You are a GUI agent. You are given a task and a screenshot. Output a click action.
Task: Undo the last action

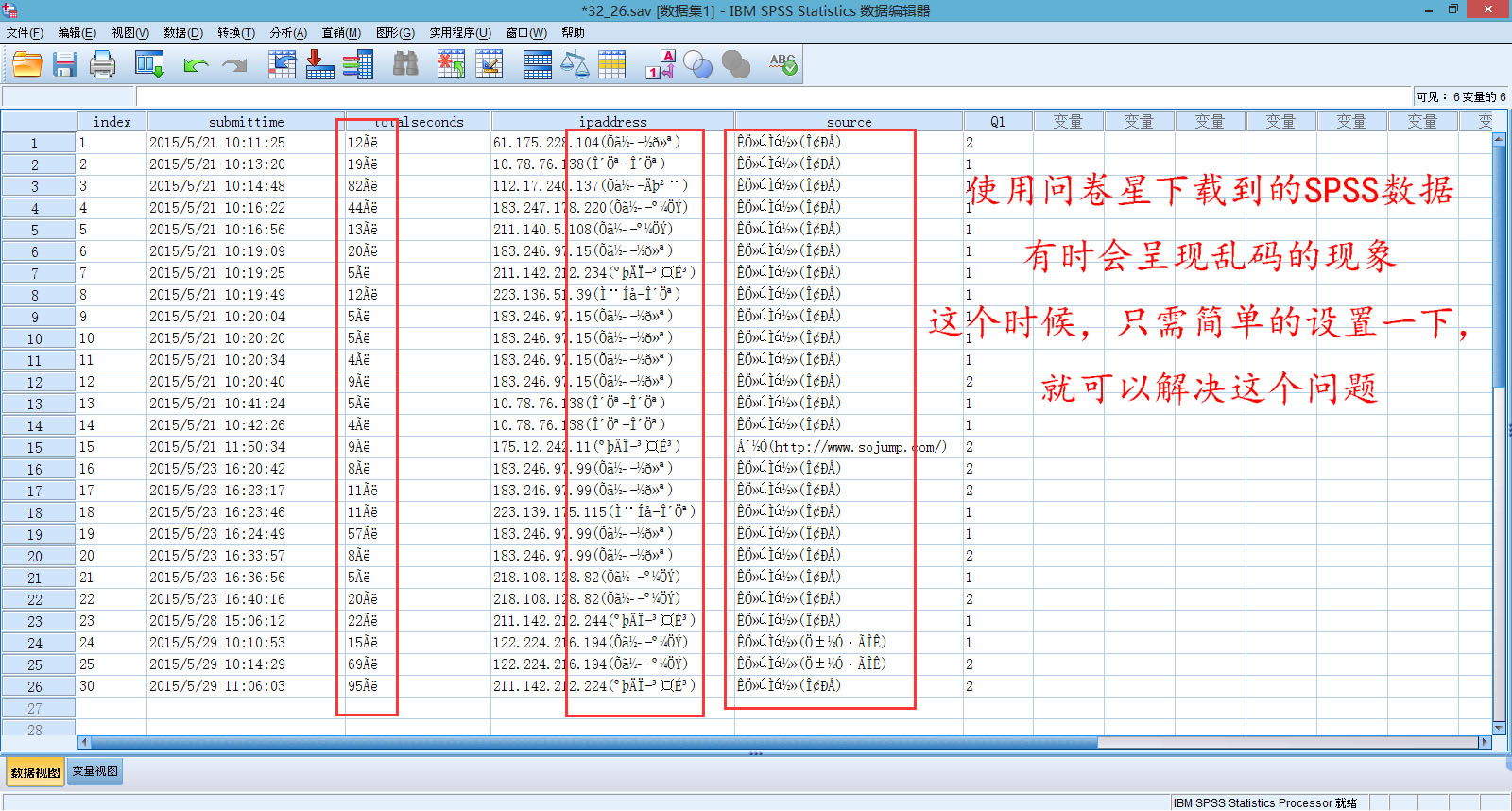click(x=196, y=64)
